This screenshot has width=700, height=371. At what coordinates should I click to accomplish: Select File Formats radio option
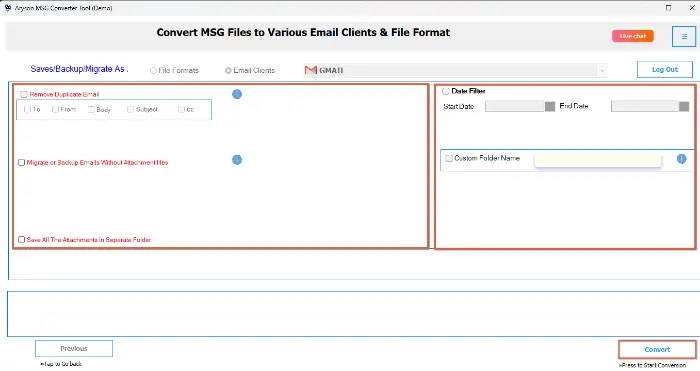(153, 71)
